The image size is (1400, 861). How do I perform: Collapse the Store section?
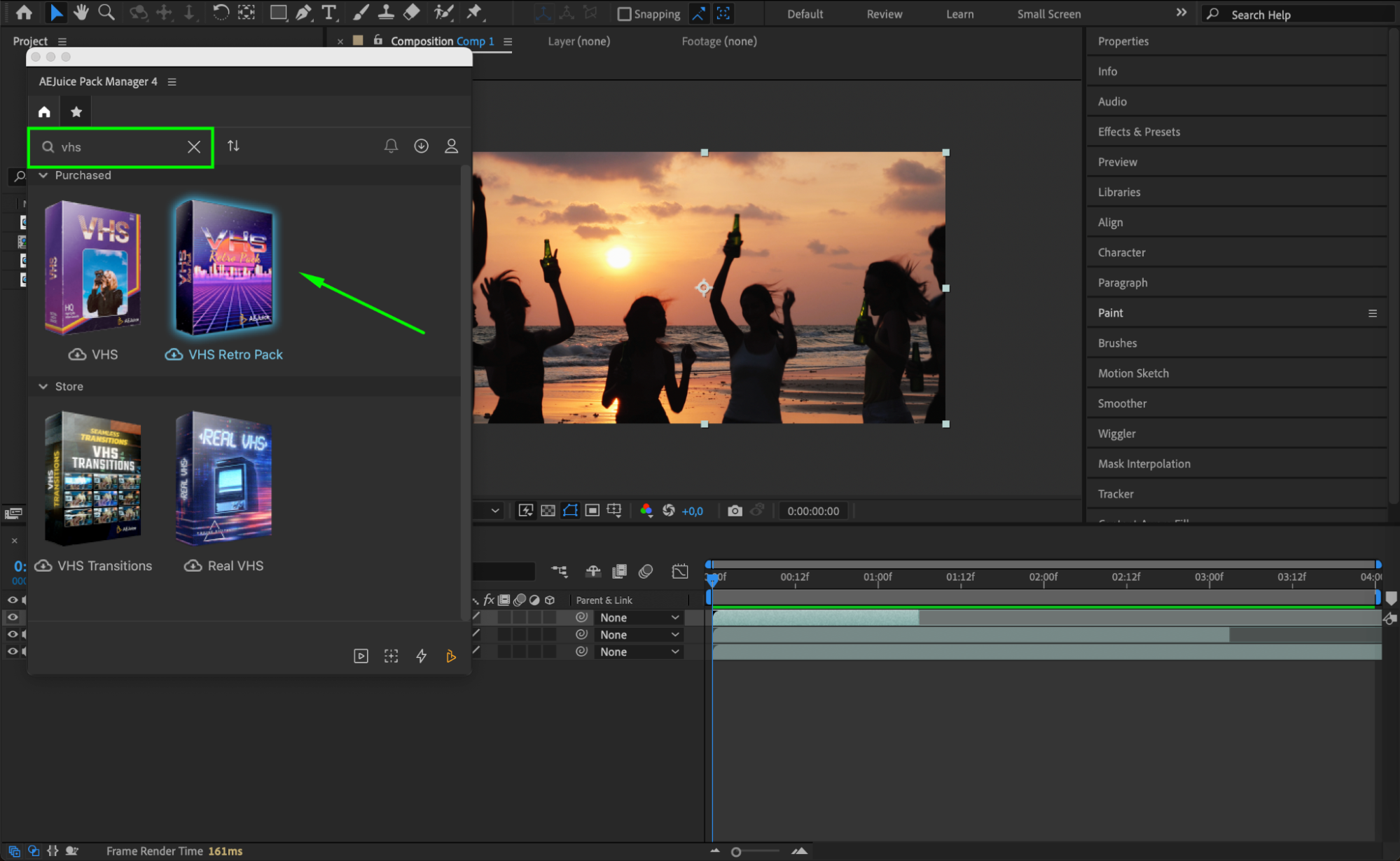(43, 387)
